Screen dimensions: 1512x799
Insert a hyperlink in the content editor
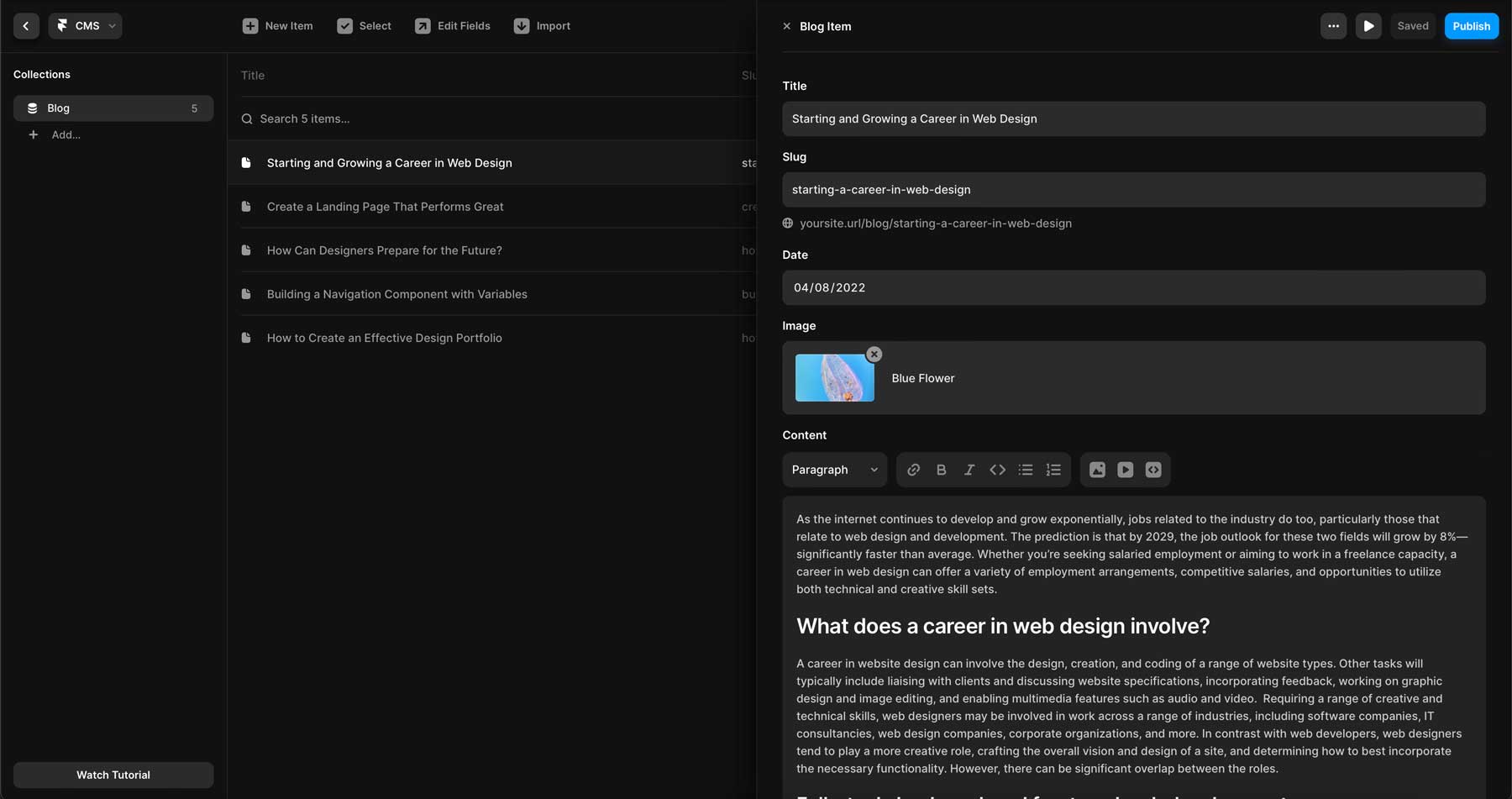[x=913, y=470]
